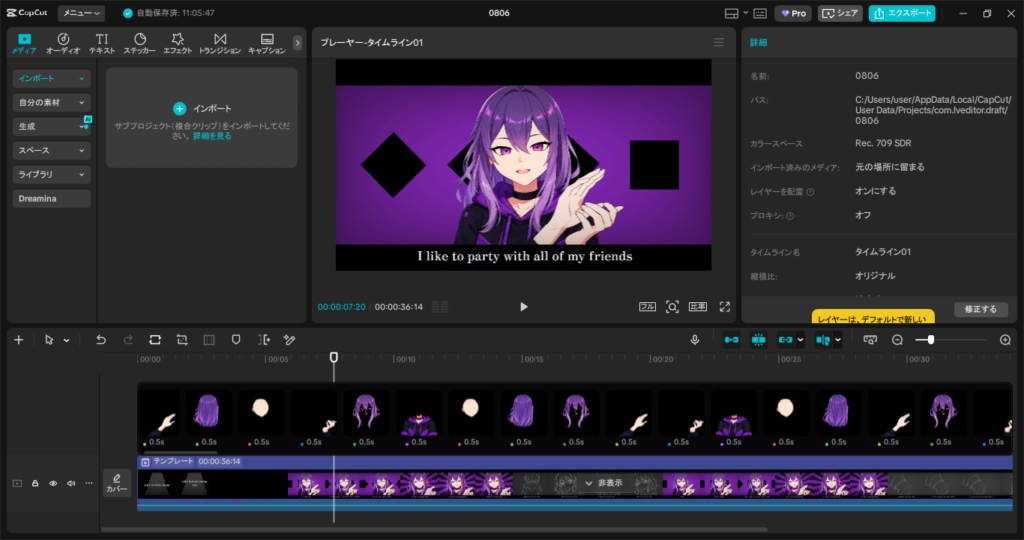
Task: Click the magic wand edit icon
Action: pyautogui.click(x=289, y=340)
